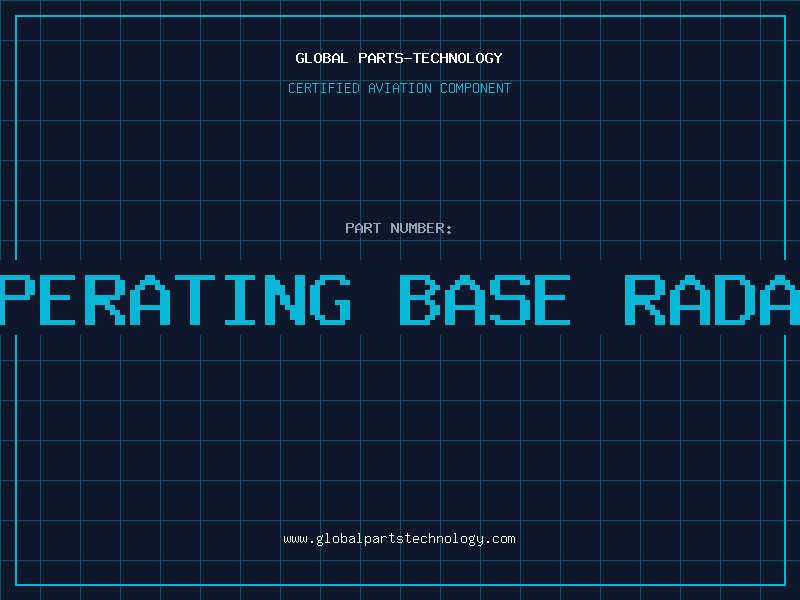Click the letter G in PERATING
Image resolution: width=800 pixels, height=600 pixels.
coord(326,299)
